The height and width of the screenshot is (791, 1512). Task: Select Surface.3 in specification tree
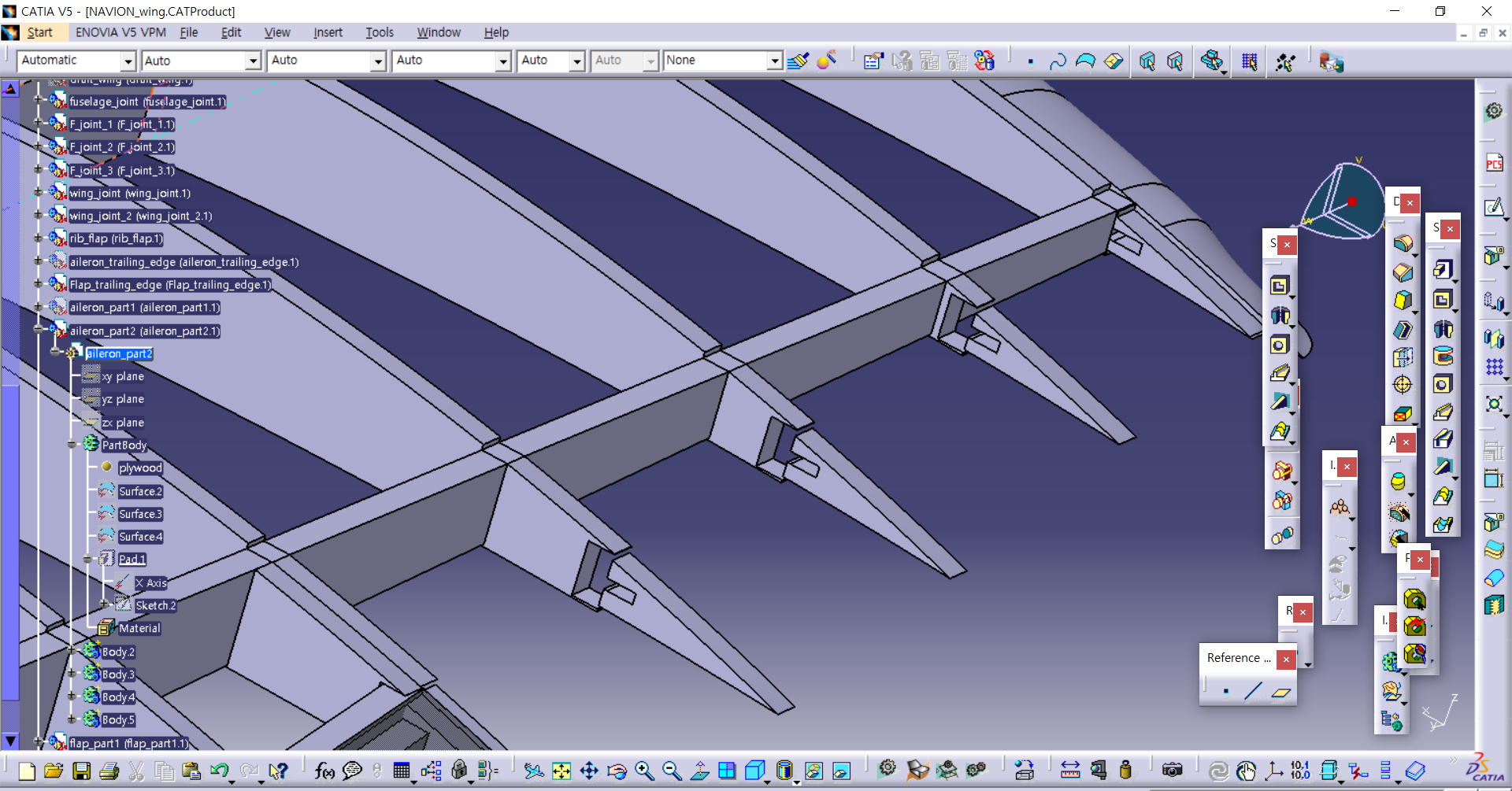[140, 514]
